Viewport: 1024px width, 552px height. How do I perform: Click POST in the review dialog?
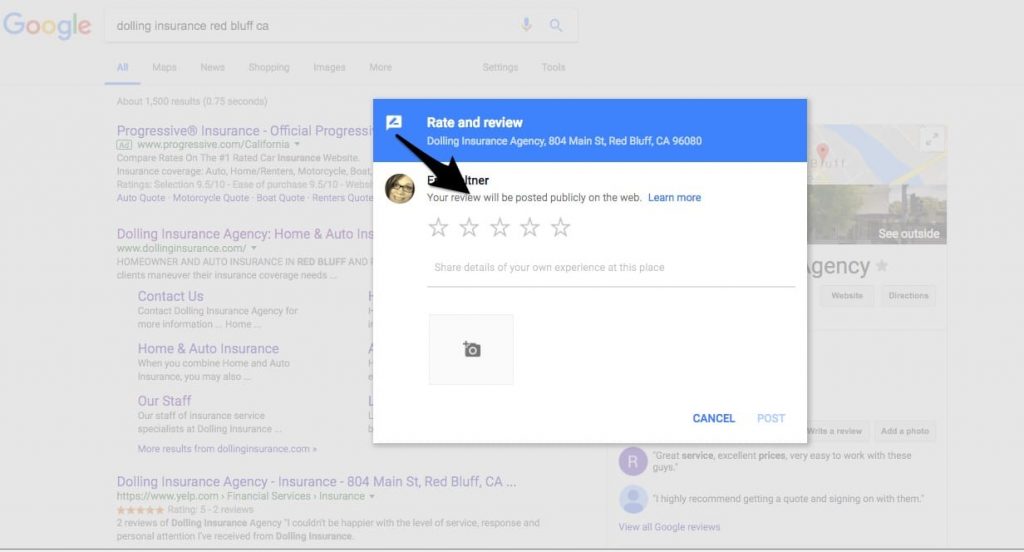coord(771,418)
